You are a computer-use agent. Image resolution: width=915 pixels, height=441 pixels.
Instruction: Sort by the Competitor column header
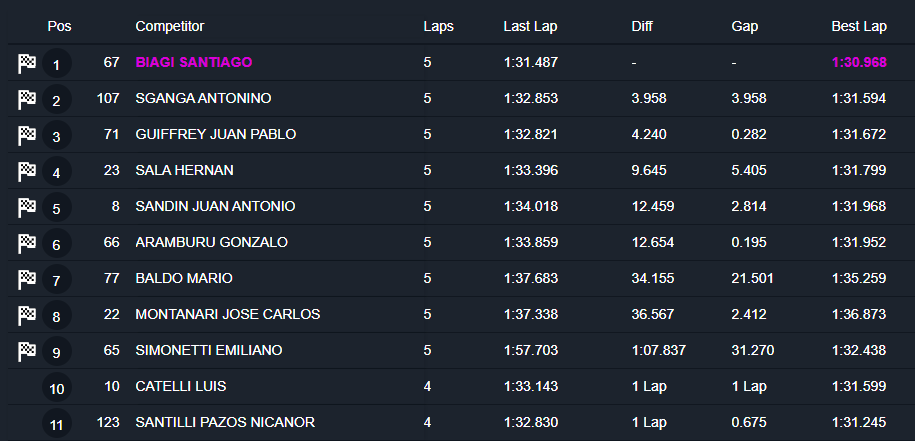[169, 26]
